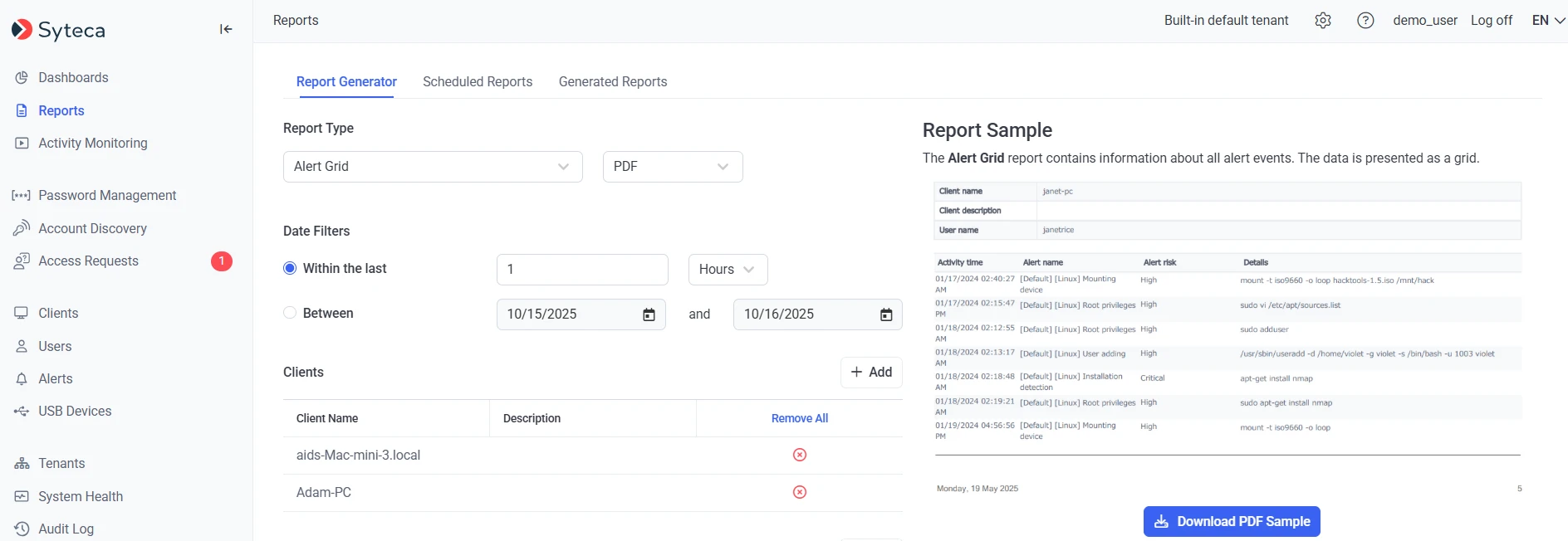The width and height of the screenshot is (1568, 541).
Task: Open the PDF format dropdown
Action: pyautogui.click(x=672, y=167)
